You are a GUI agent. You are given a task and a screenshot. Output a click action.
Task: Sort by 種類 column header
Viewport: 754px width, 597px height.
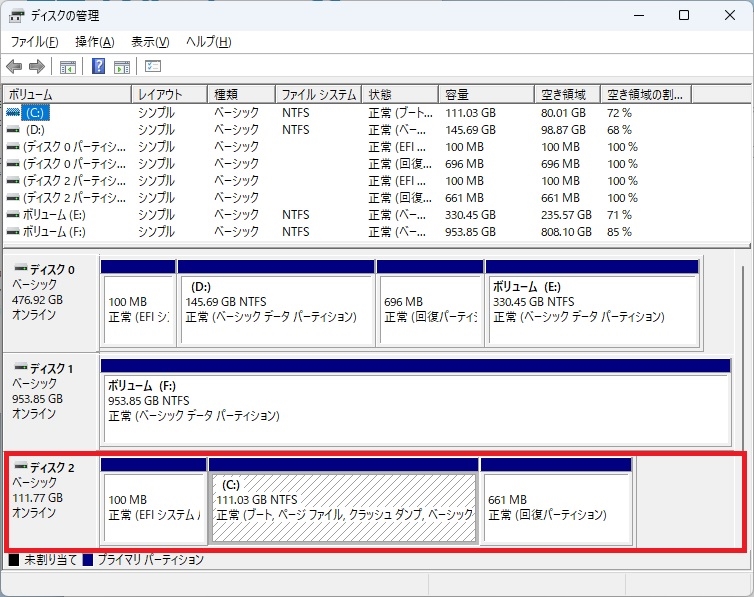point(241,94)
